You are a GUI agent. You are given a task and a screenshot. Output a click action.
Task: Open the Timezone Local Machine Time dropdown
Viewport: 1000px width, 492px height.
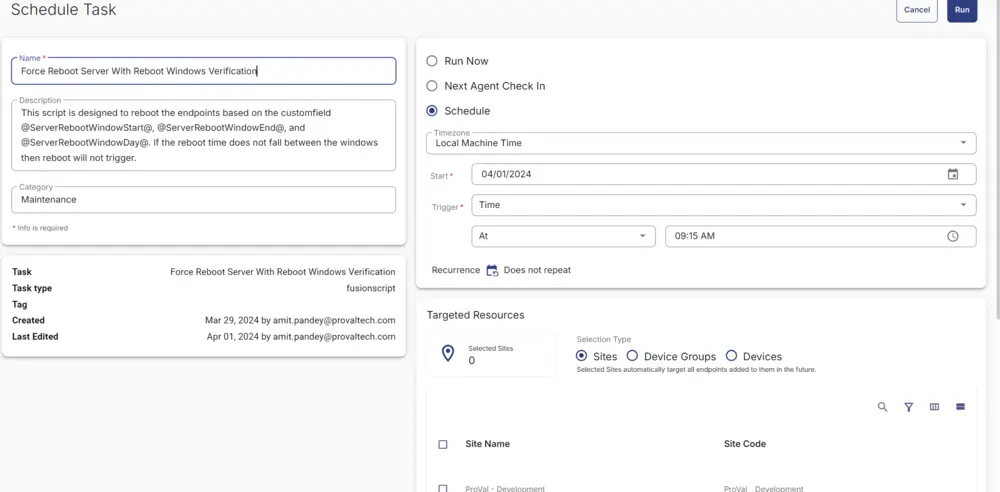pos(701,143)
